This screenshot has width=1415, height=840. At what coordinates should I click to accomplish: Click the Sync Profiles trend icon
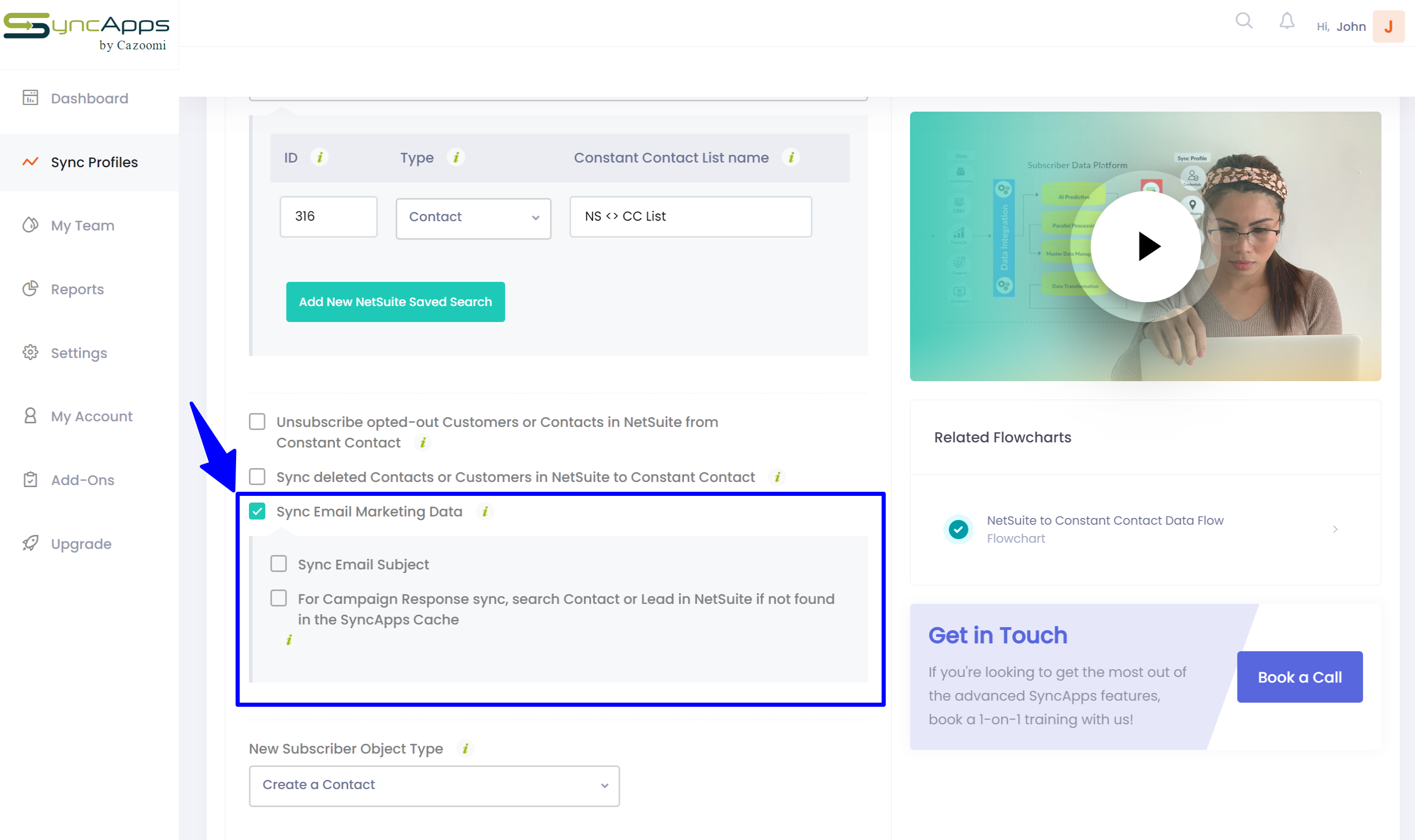[x=30, y=162]
